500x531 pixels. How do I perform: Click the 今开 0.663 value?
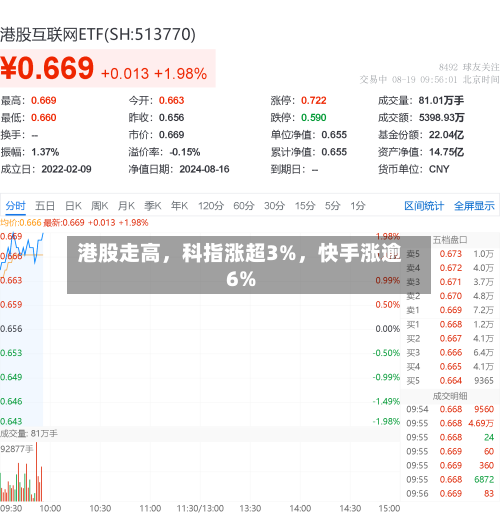coord(171,100)
